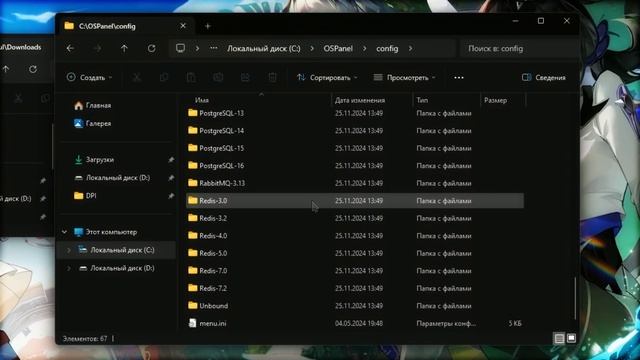Select the Redis-3.0 folder

(355, 201)
